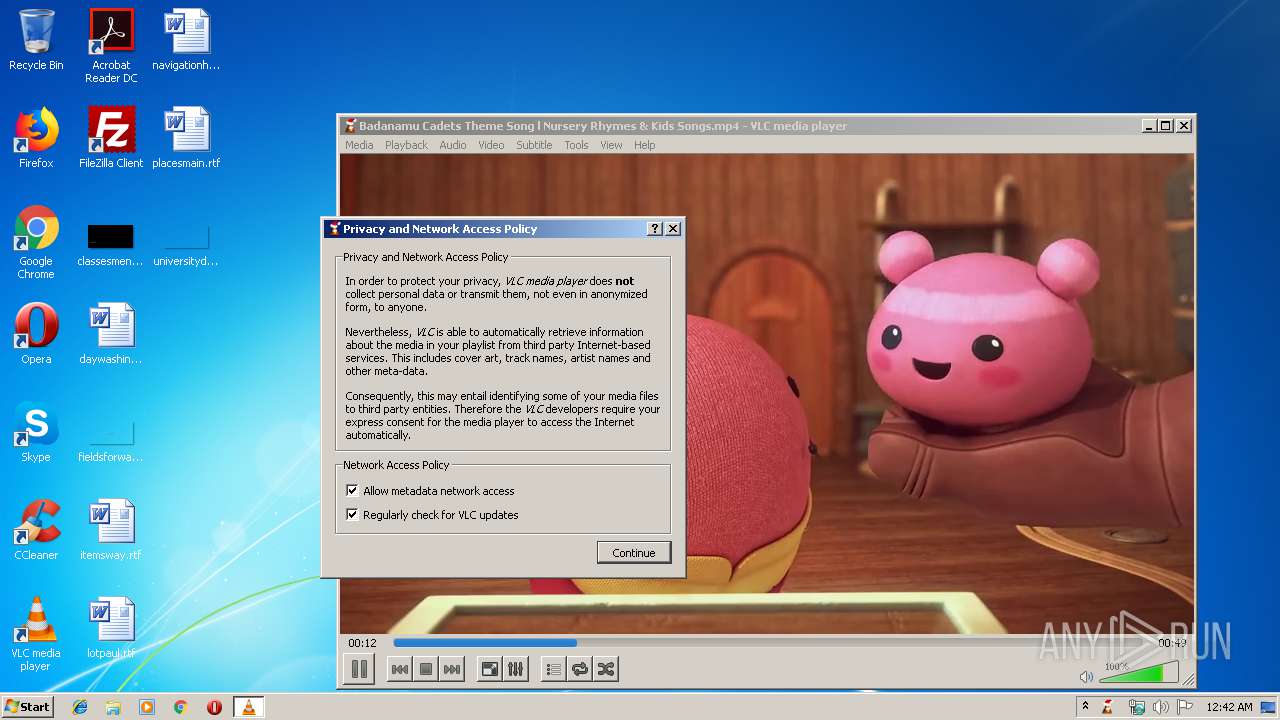Open Windows Media Player from taskbar
The height and width of the screenshot is (720, 1280).
147,707
